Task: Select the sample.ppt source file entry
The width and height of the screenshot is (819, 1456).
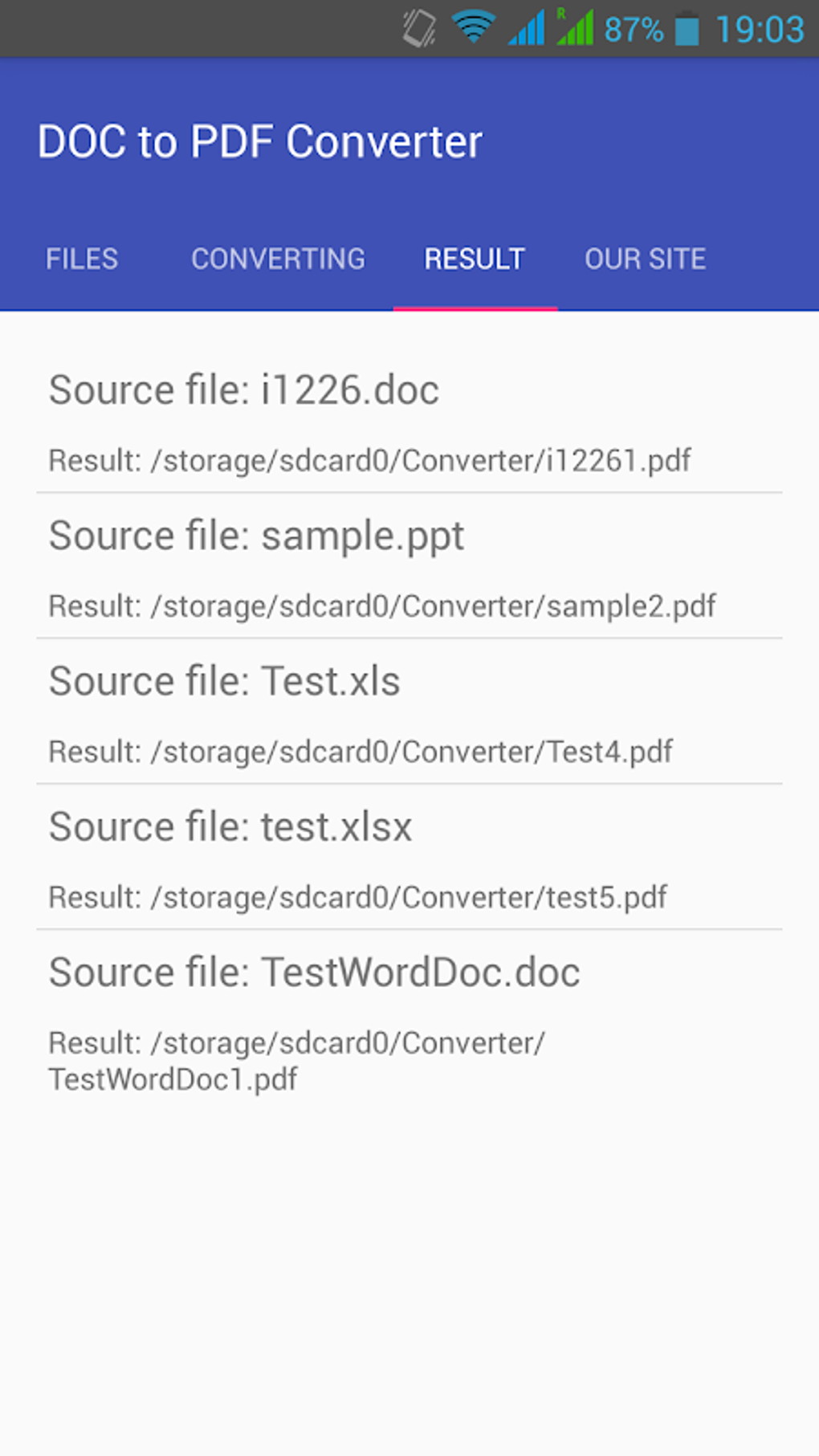Action: click(256, 536)
